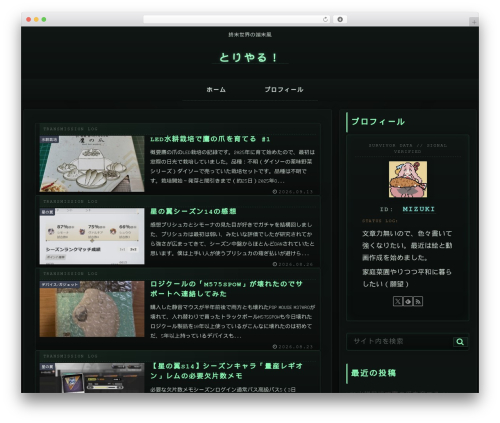Click the プロフィール sidebar heading

tap(378, 122)
